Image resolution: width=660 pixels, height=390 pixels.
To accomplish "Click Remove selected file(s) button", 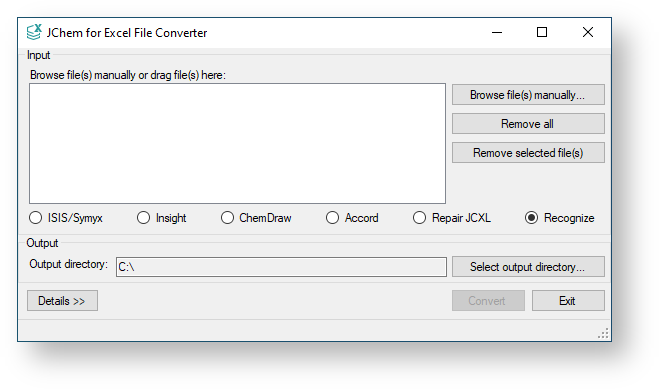I will pos(528,153).
